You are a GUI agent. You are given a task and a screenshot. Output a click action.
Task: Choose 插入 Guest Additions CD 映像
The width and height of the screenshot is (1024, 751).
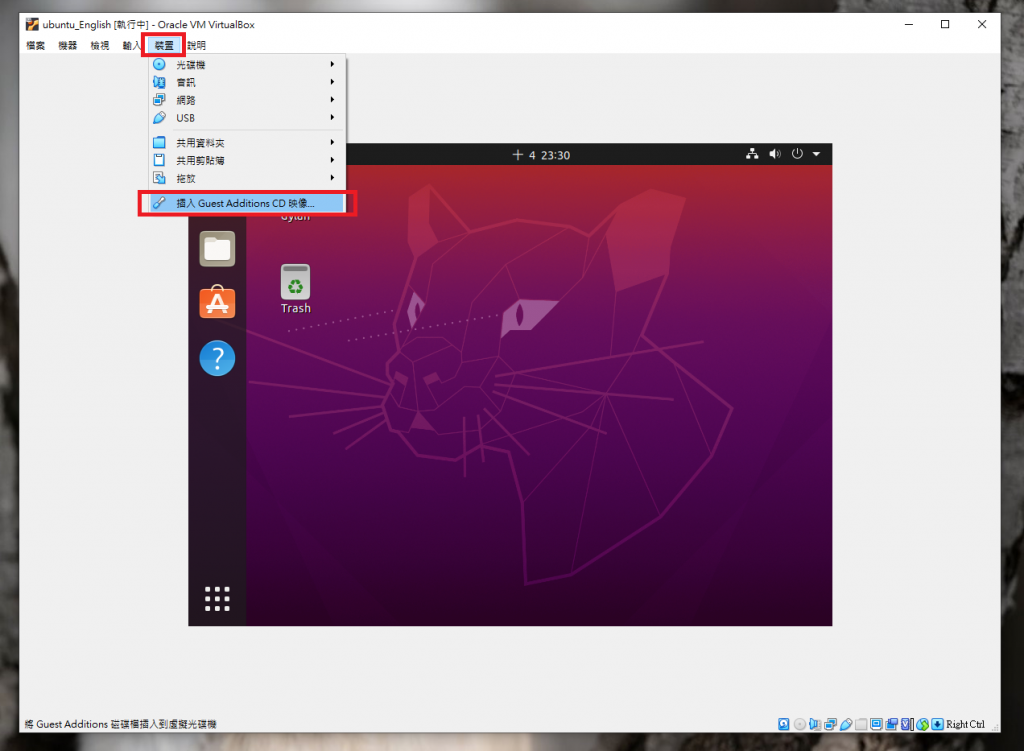pyautogui.click(x=248, y=203)
